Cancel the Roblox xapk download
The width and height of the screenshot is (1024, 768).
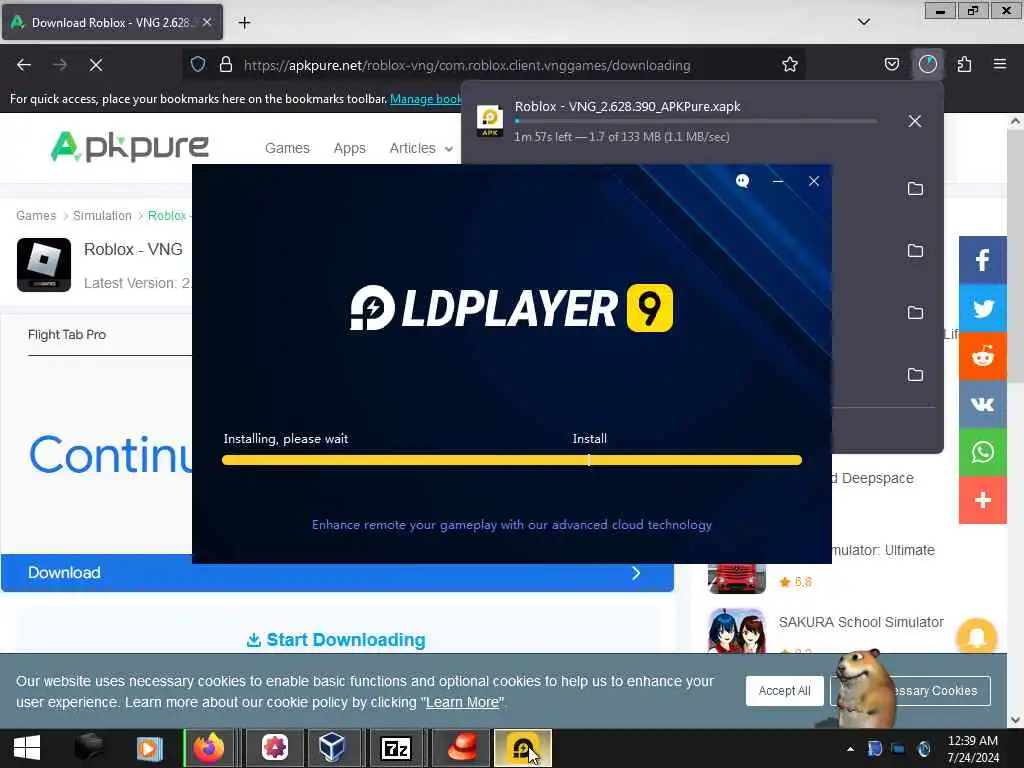tap(914, 121)
